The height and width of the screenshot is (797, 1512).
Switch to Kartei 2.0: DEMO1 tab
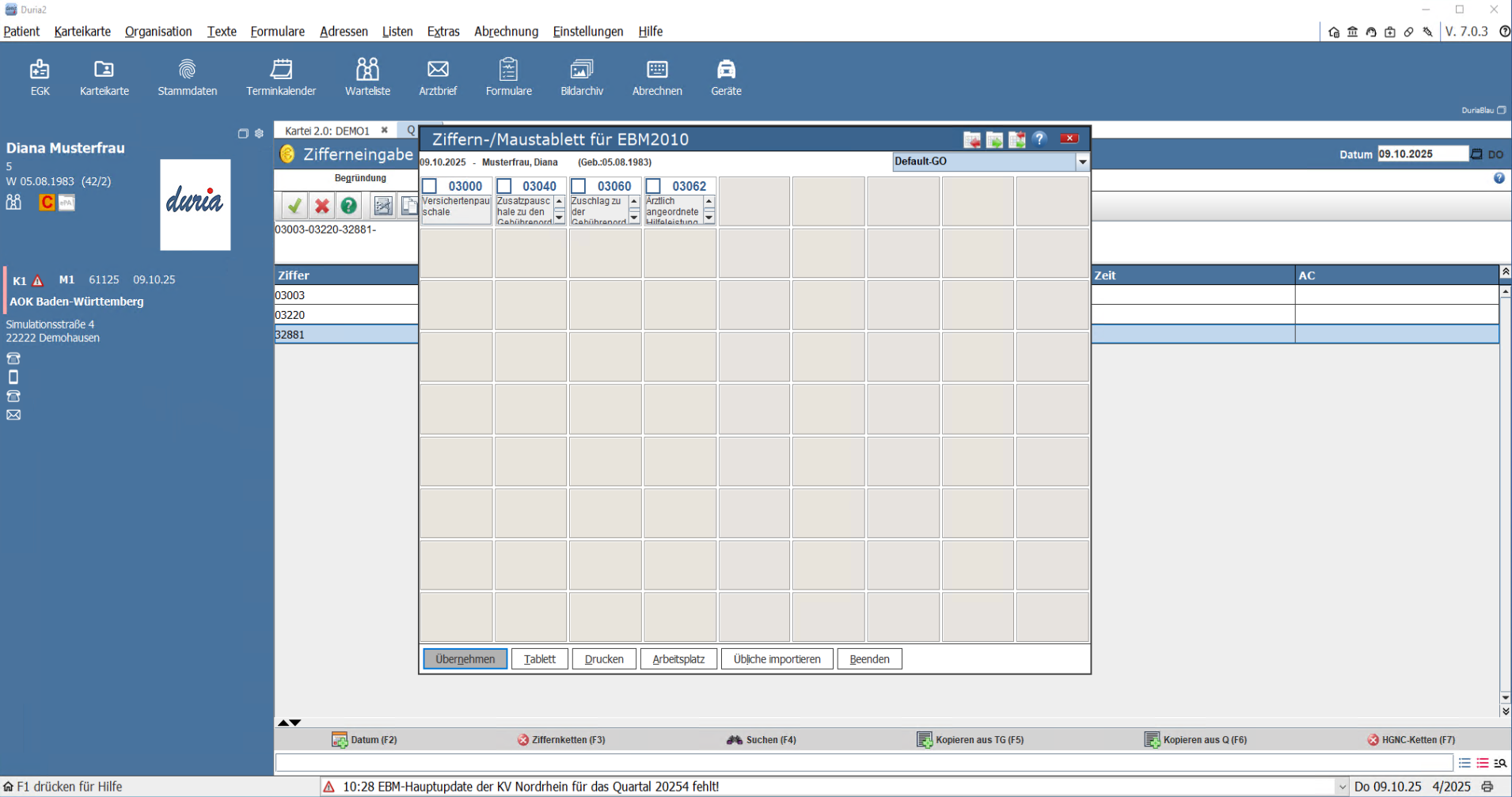click(327, 131)
